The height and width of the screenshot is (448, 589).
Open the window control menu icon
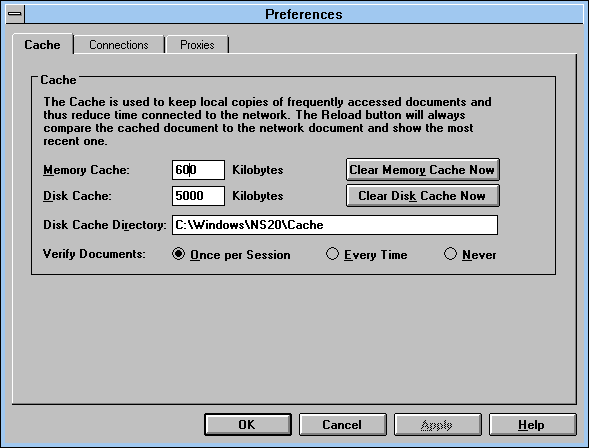click(15, 14)
